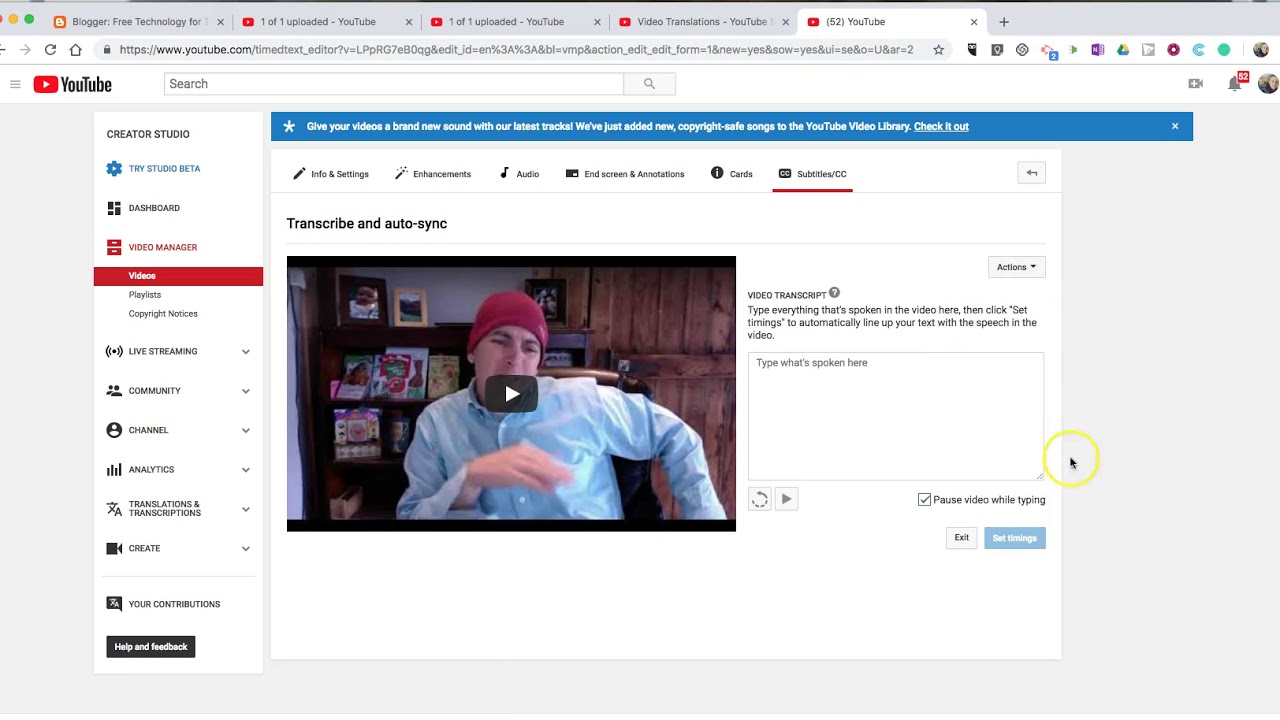Screen dimensions: 1280x720
Task: Uncheck Pause video while typing
Action: click(924, 499)
